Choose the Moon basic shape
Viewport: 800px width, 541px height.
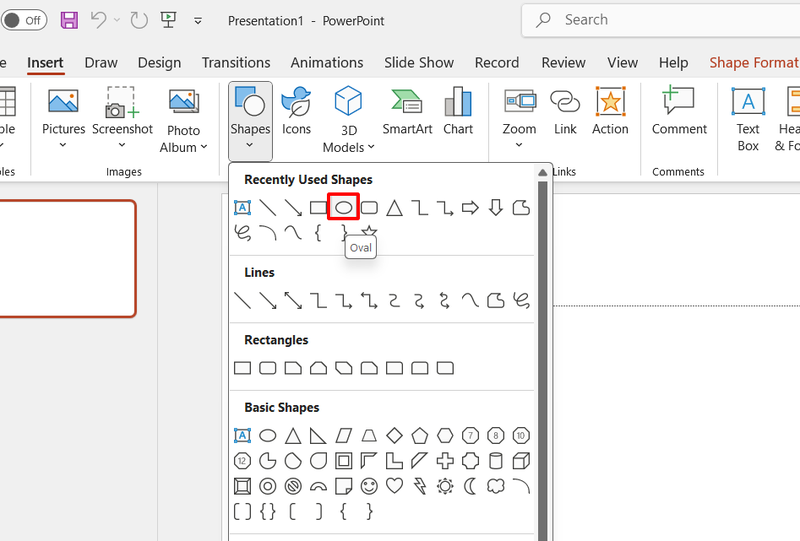[x=470, y=486]
